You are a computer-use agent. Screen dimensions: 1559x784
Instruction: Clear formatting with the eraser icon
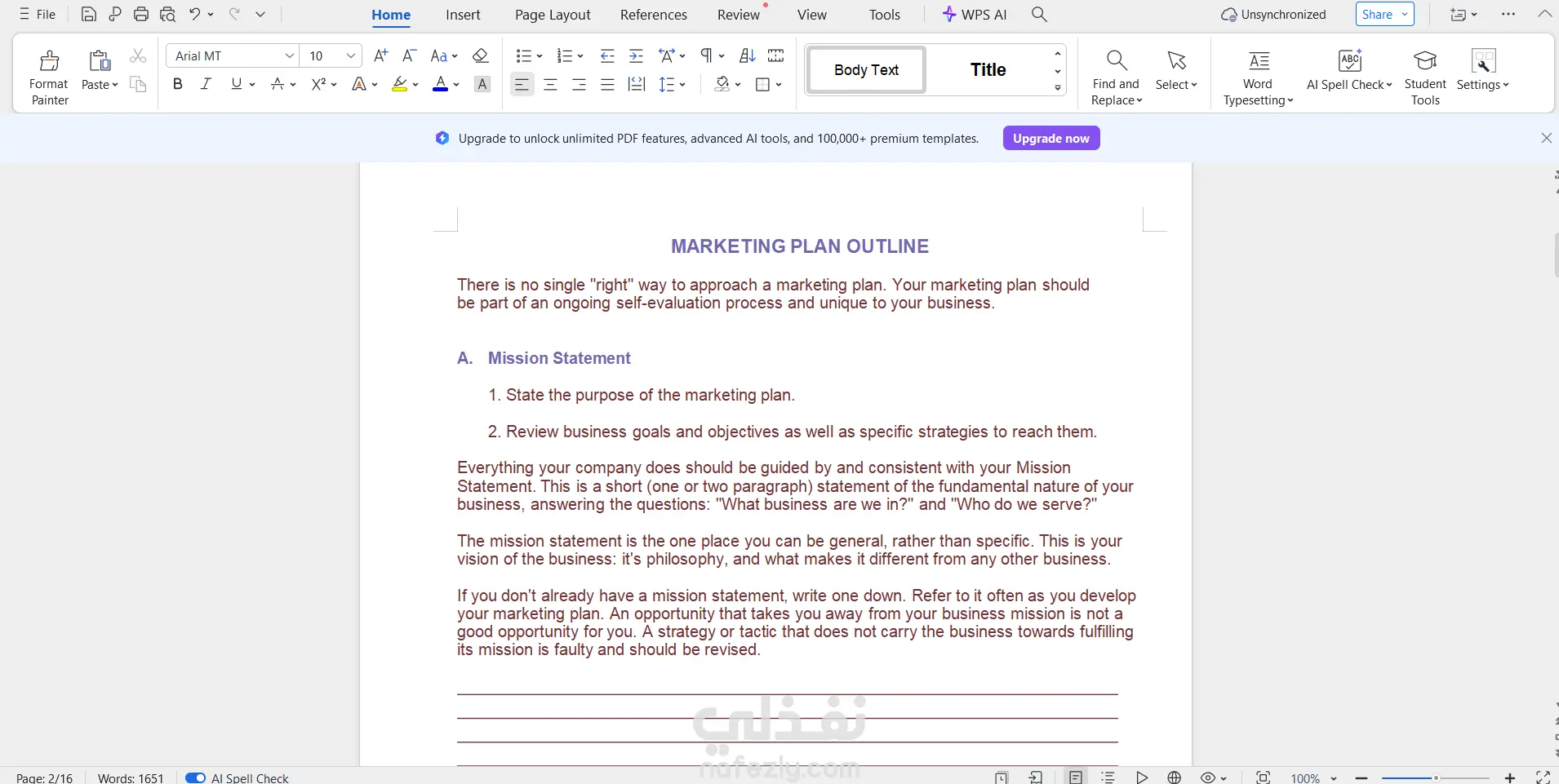pyautogui.click(x=481, y=55)
